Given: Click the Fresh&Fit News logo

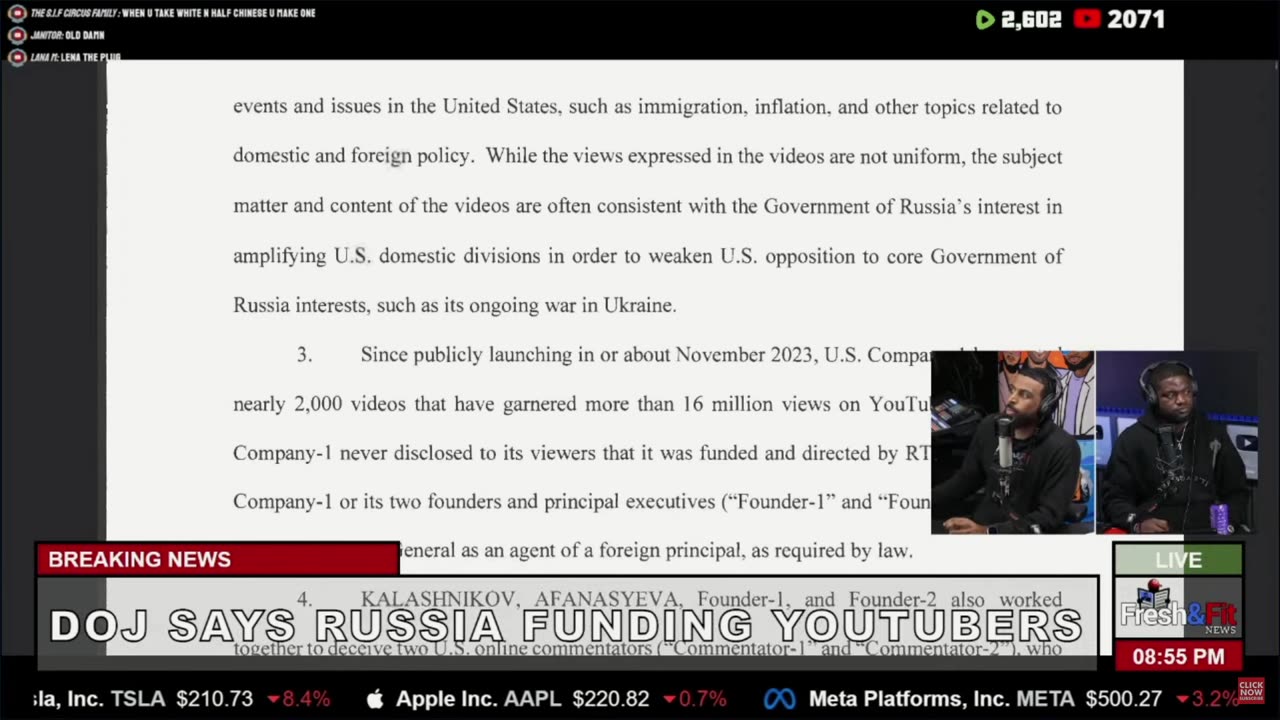Looking at the screenshot, I should coord(1178,609).
